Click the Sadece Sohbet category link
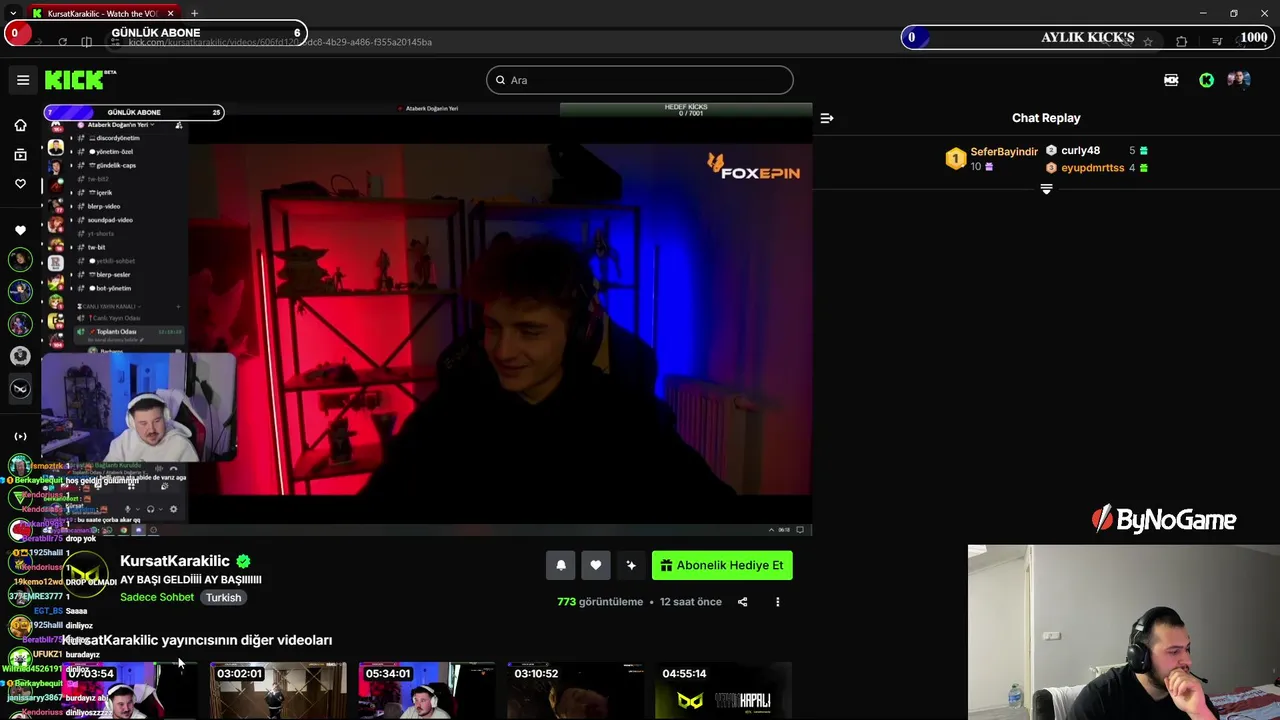This screenshot has width=1280, height=720. (x=157, y=597)
